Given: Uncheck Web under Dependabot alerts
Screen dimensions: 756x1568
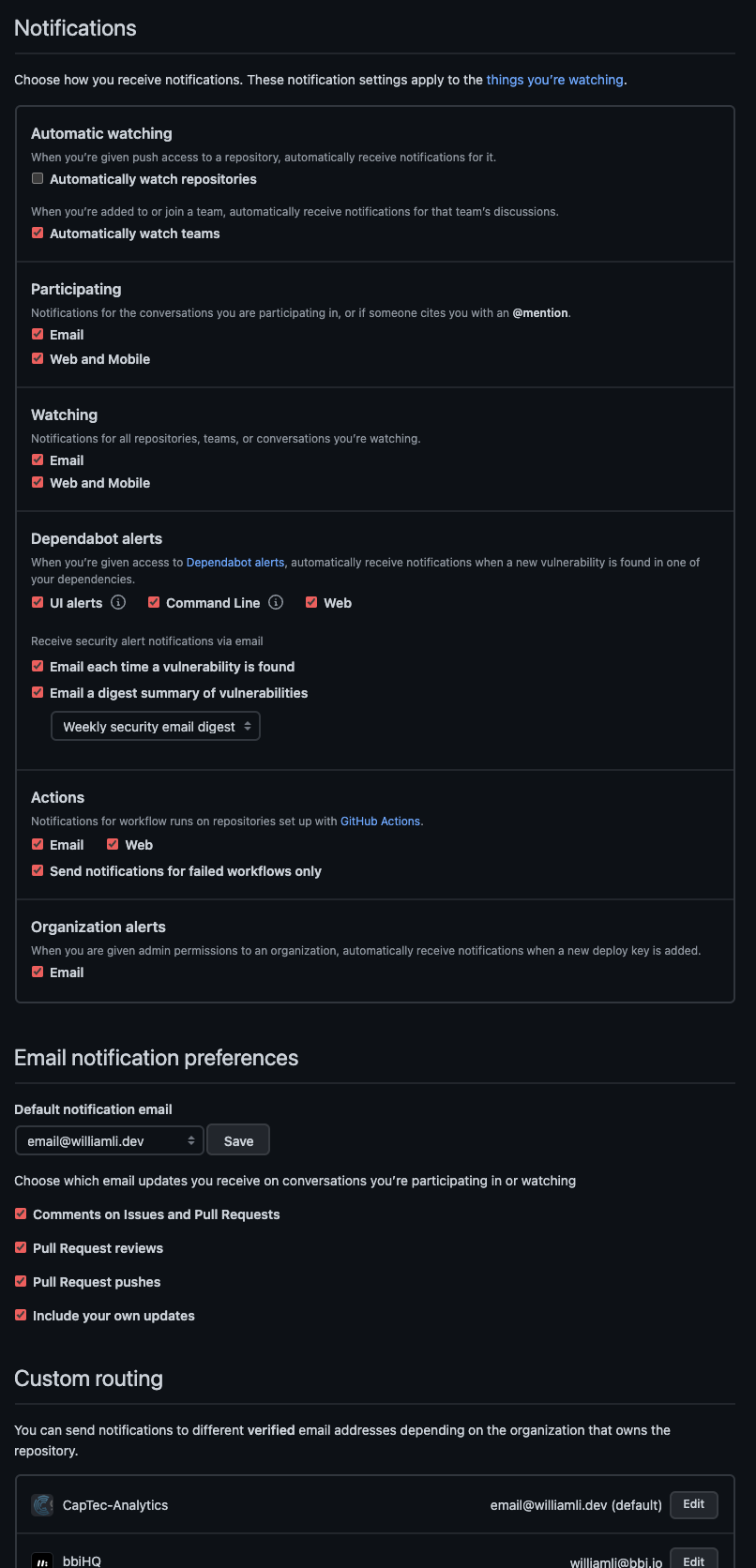Looking at the screenshot, I should pyautogui.click(x=311, y=601).
